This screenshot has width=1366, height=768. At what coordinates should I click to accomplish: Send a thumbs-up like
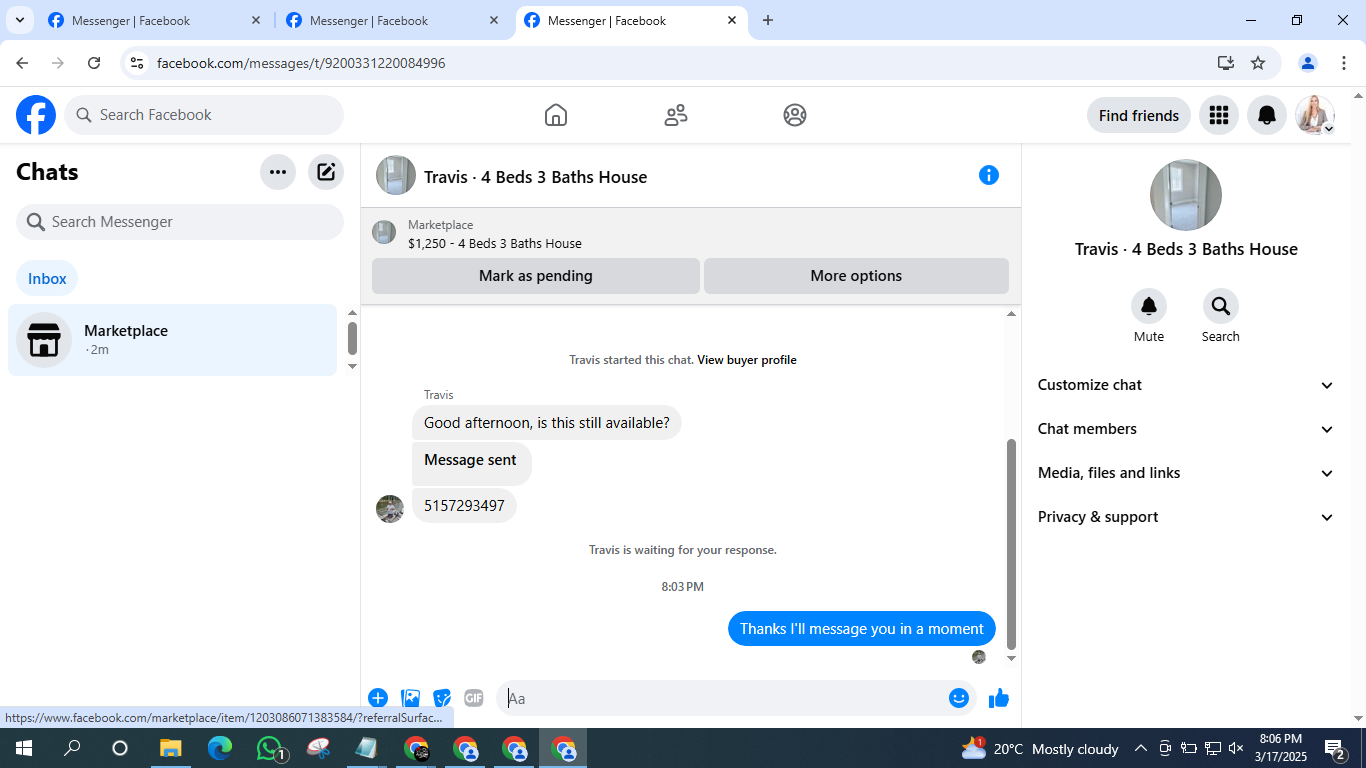point(999,698)
